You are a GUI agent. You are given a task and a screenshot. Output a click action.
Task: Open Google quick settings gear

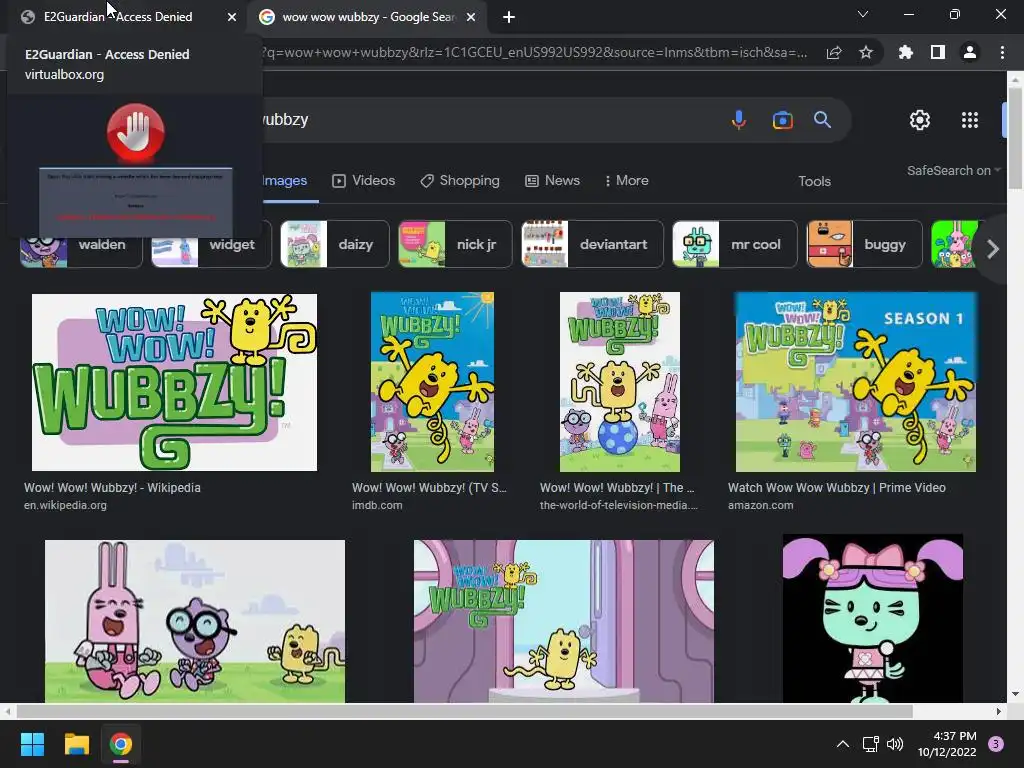pyautogui.click(x=920, y=120)
